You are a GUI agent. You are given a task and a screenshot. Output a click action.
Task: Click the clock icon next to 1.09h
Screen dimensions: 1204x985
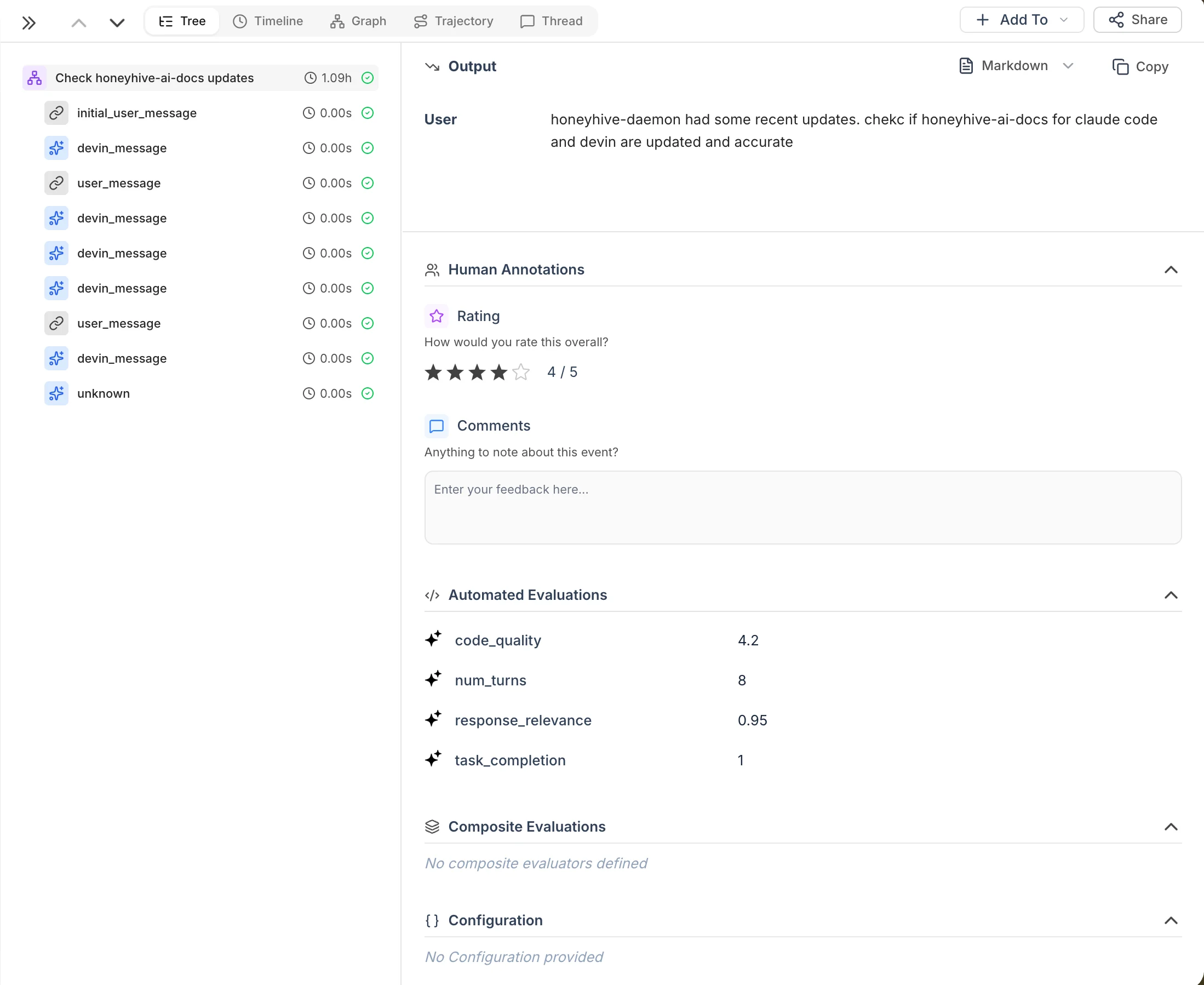pyautogui.click(x=311, y=78)
